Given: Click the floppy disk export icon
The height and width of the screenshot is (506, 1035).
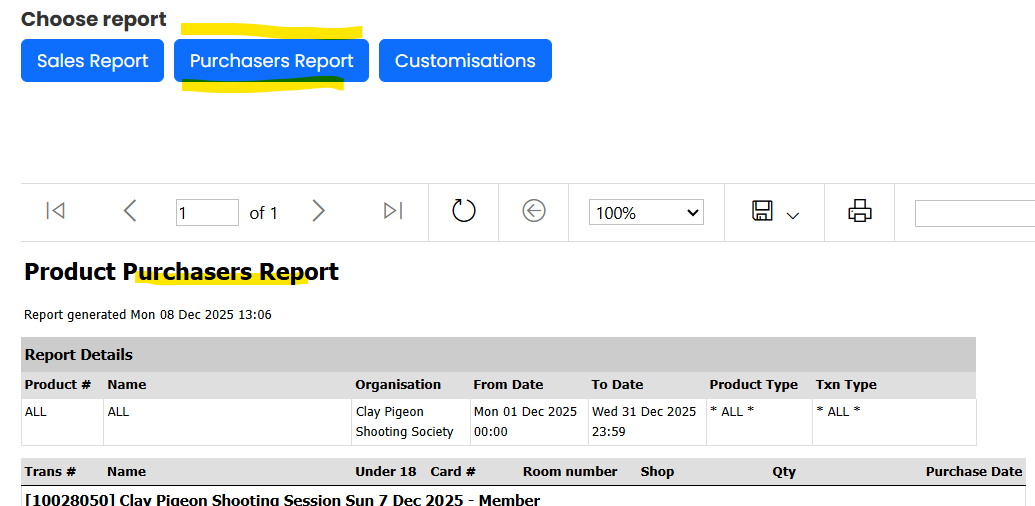Looking at the screenshot, I should tap(762, 211).
